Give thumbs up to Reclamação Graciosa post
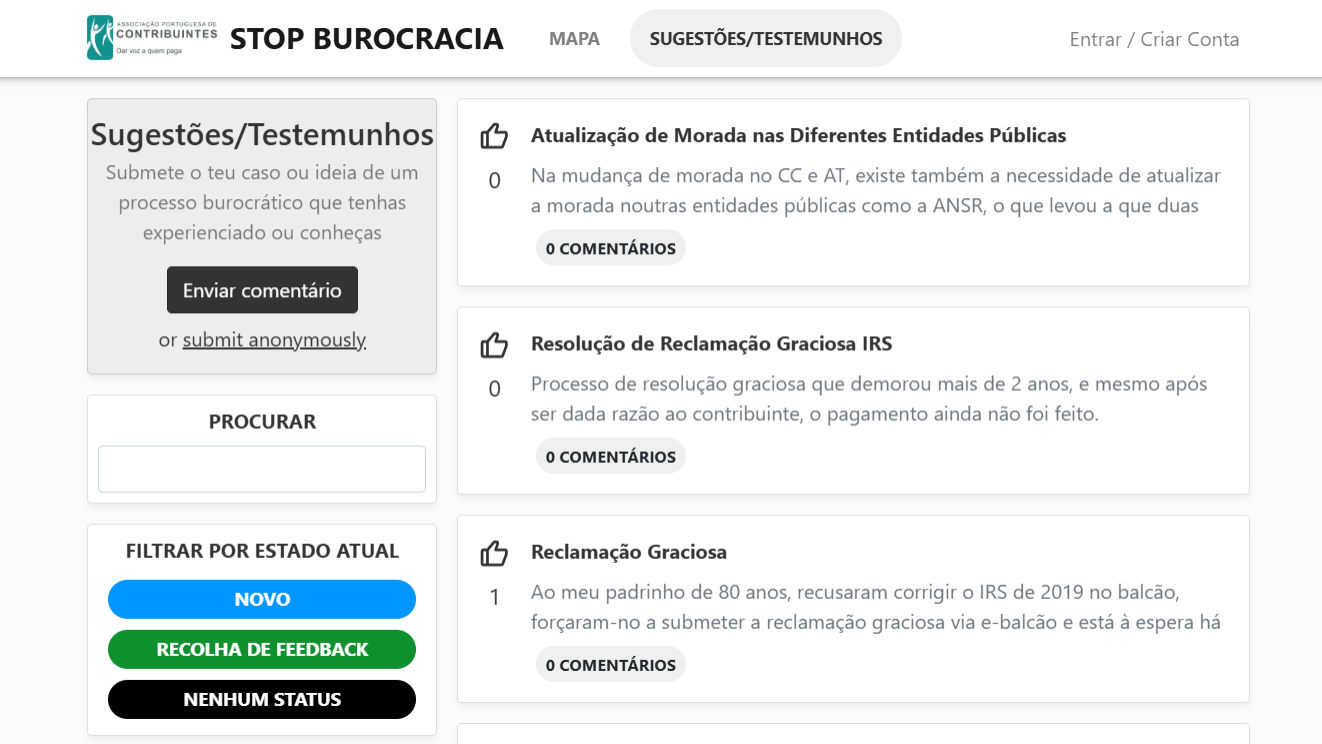 (494, 553)
